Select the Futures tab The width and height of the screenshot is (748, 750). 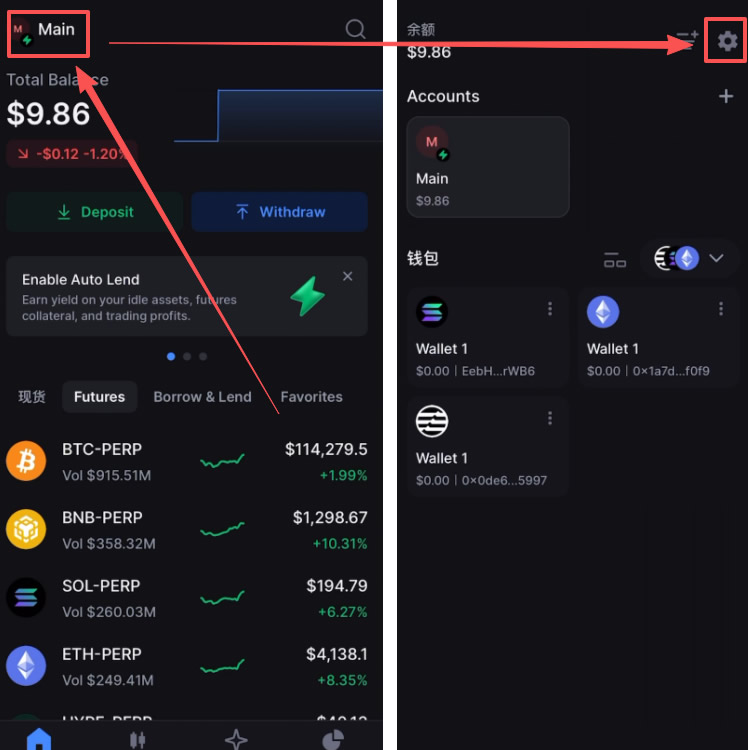[99, 397]
